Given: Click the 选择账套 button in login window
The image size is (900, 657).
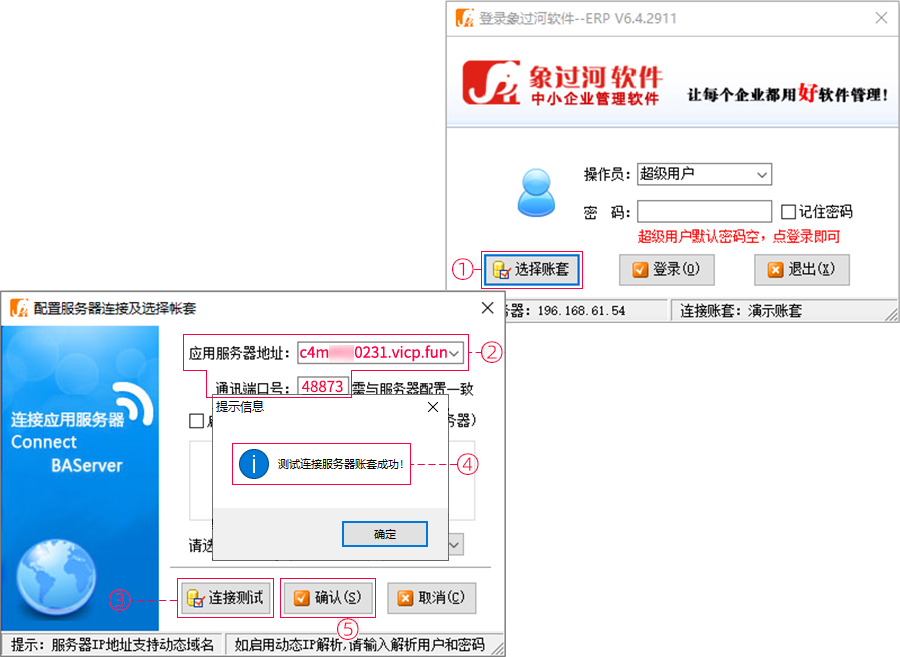Looking at the screenshot, I should (531, 269).
